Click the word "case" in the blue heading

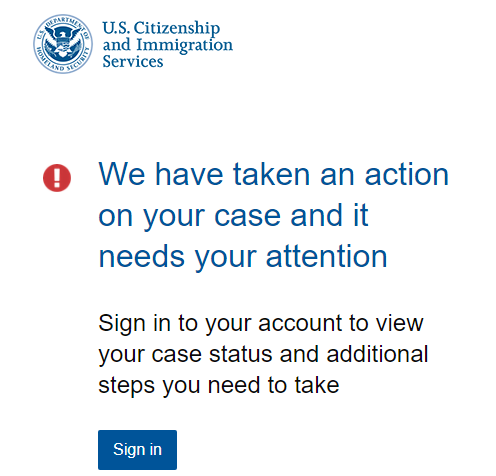[247, 216]
